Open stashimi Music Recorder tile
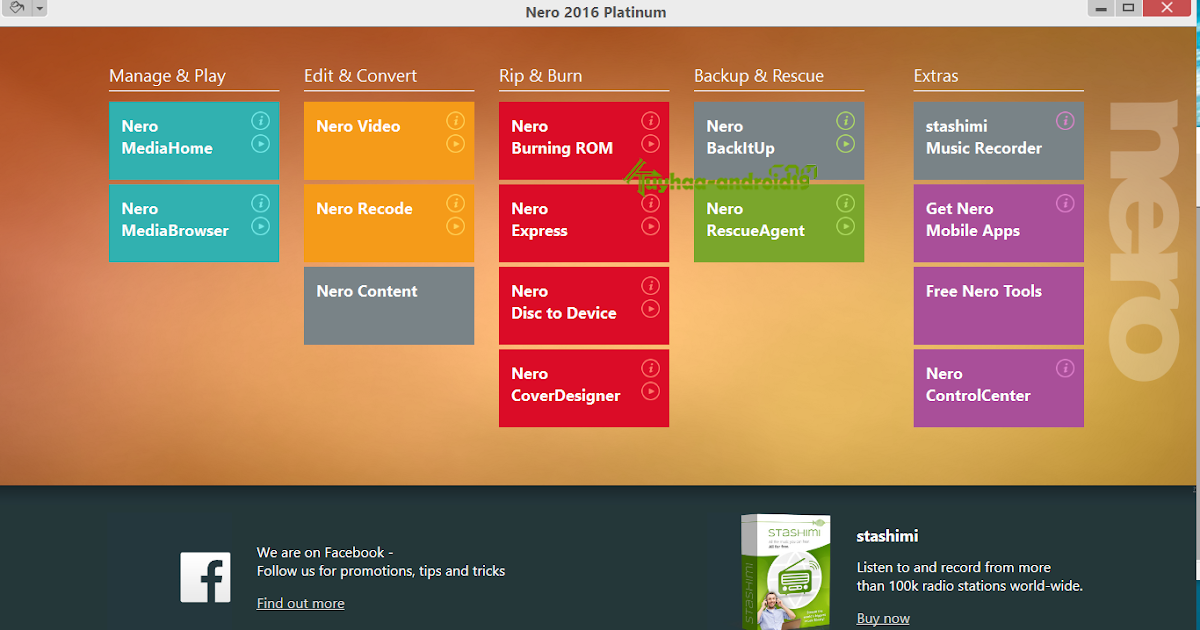1200x630 pixels. pyautogui.click(x=999, y=140)
